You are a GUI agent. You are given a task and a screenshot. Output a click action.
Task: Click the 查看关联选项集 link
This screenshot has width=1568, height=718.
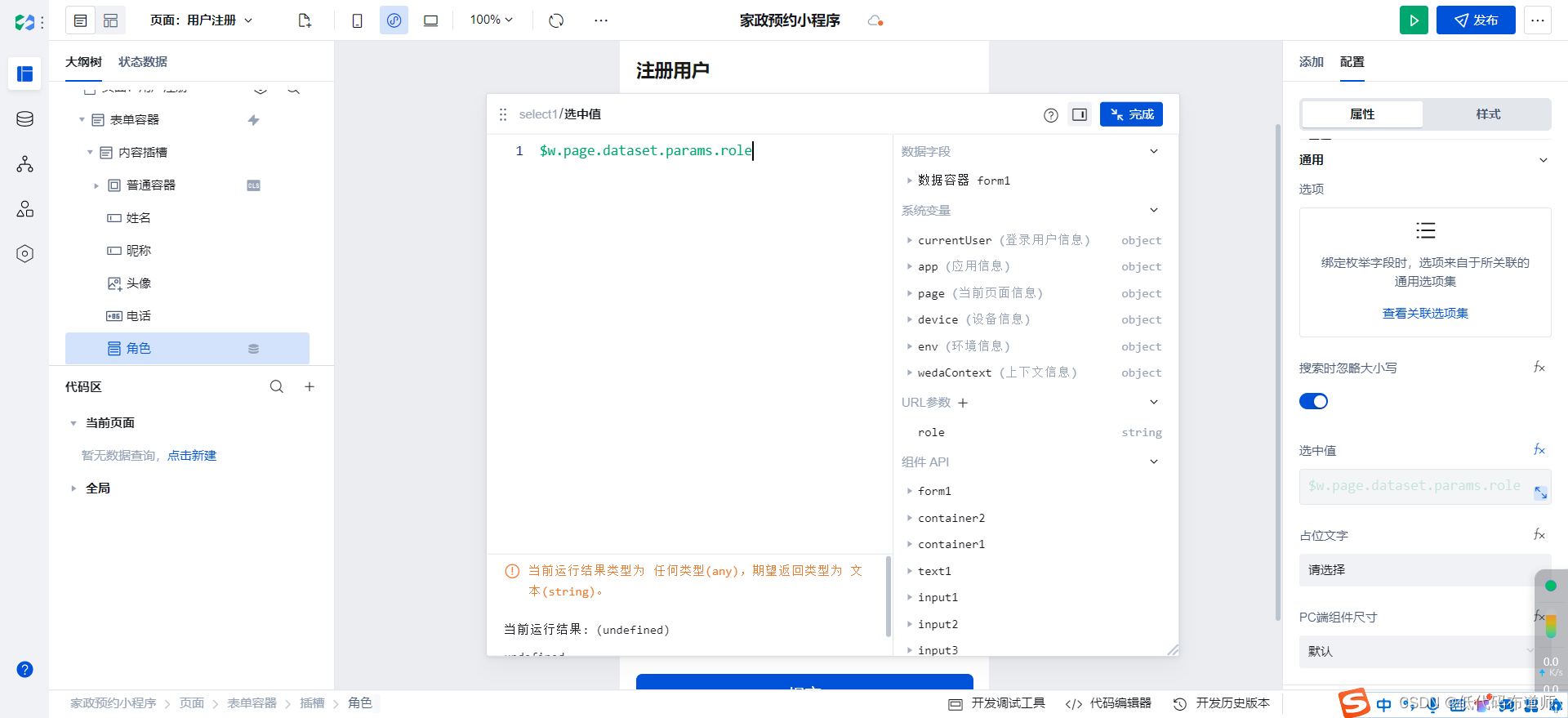1425,313
